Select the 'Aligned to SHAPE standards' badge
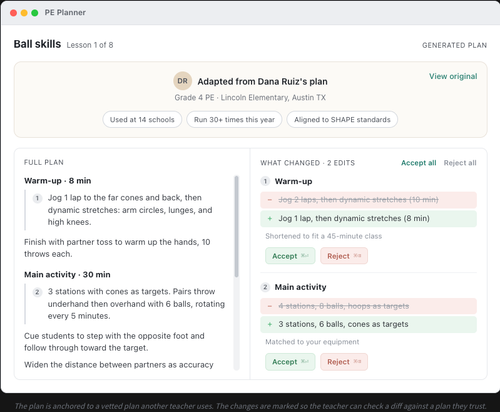This screenshot has height=412, width=500. [342, 120]
